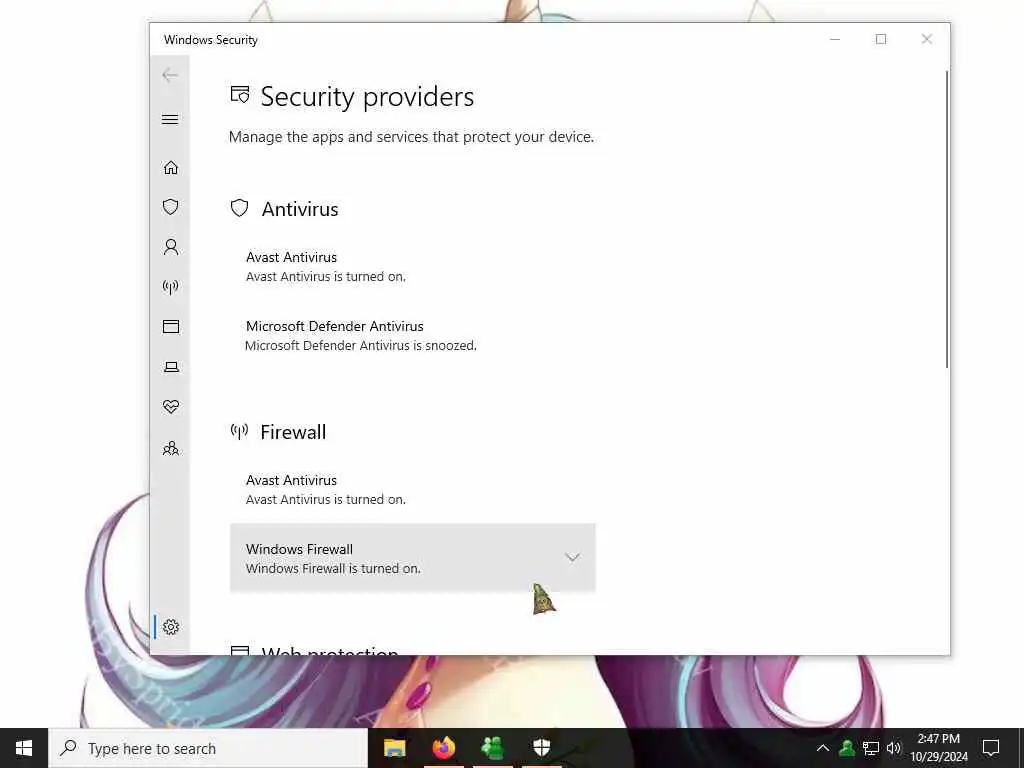Screen dimensions: 1024x768
Task: Click the Antivirus section heading
Action: (x=300, y=209)
